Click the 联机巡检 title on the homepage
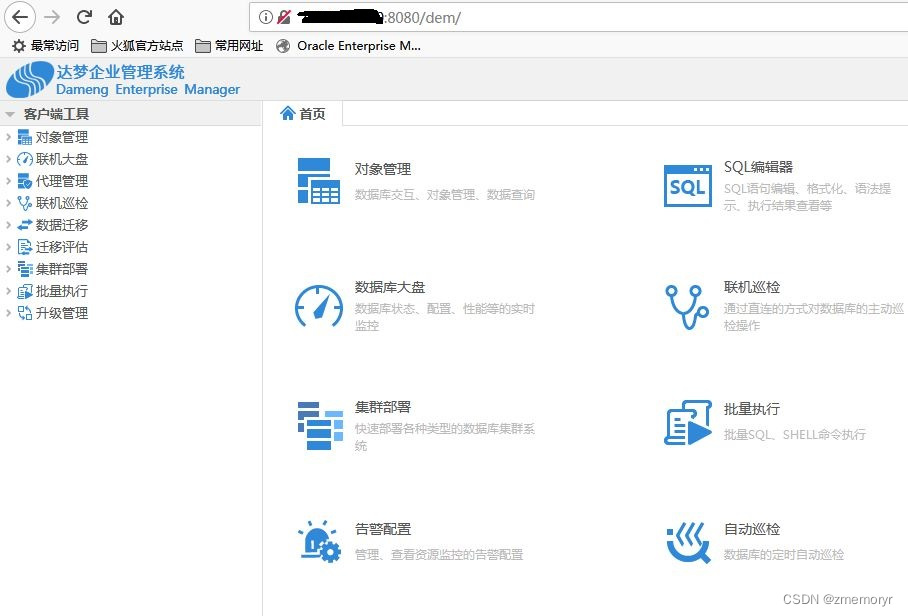The width and height of the screenshot is (908, 616). 752,287
